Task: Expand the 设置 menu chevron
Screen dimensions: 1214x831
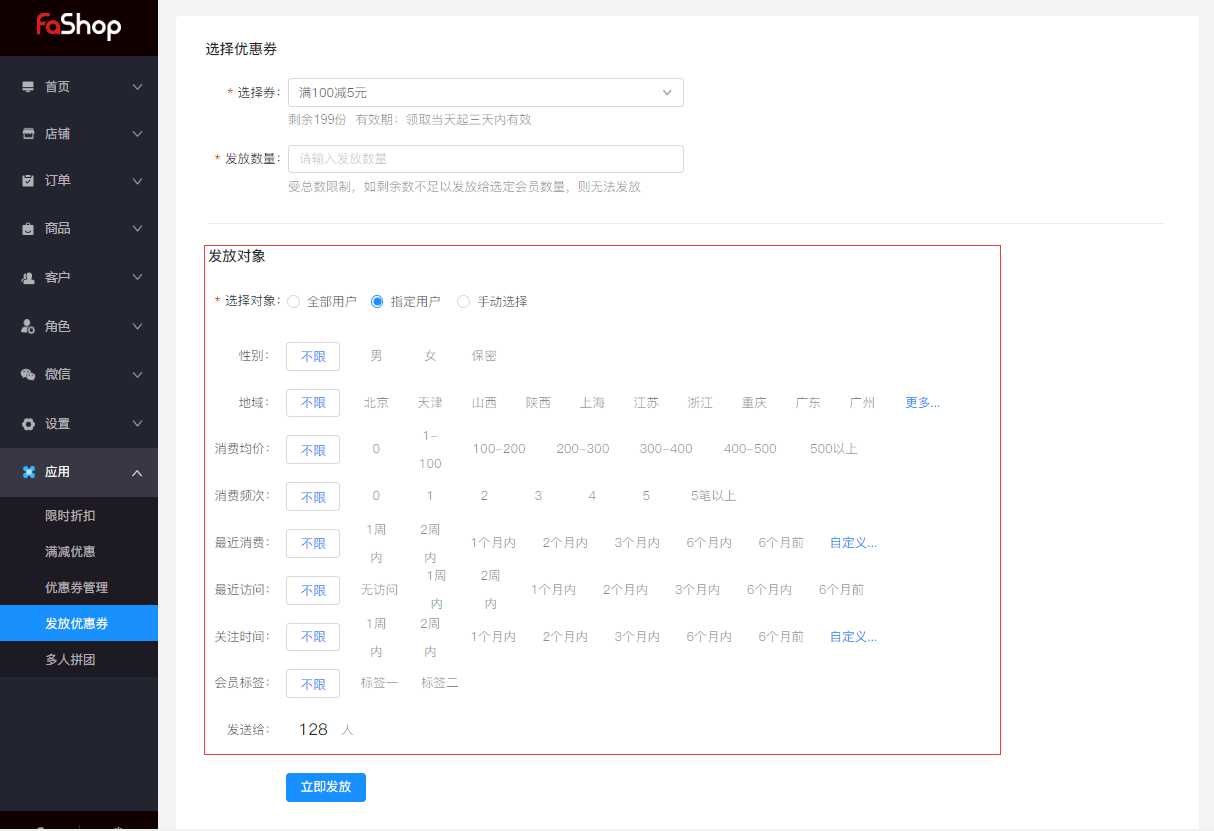Action: pos(137,424)
